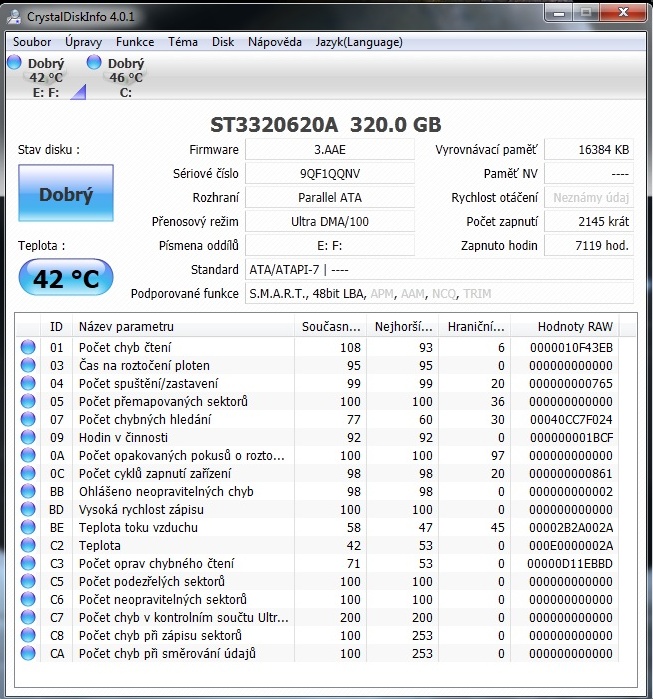Select 'Teplota toku vzduchu' parameter name
Image resolution: width=653 pixels, height=699 pixels.
point(138,527)
